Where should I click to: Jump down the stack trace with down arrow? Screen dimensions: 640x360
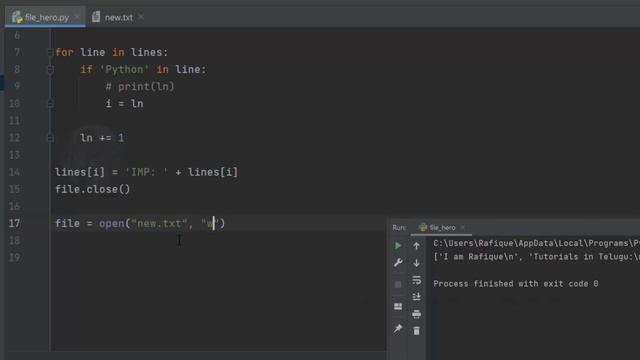pos(416,263)
